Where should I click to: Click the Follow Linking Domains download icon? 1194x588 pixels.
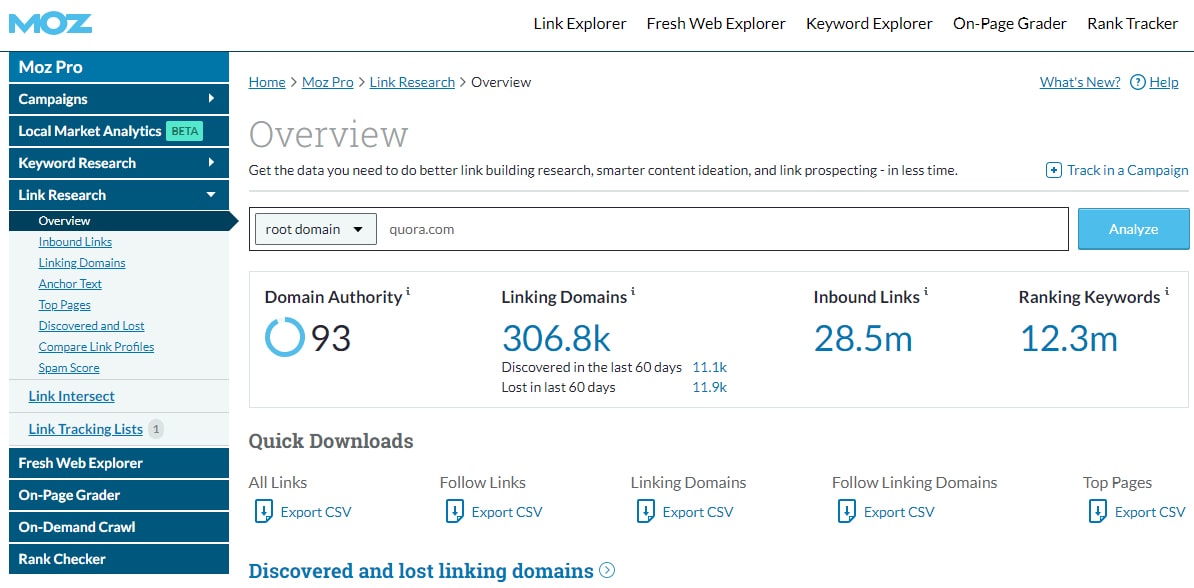pos(846,511)
